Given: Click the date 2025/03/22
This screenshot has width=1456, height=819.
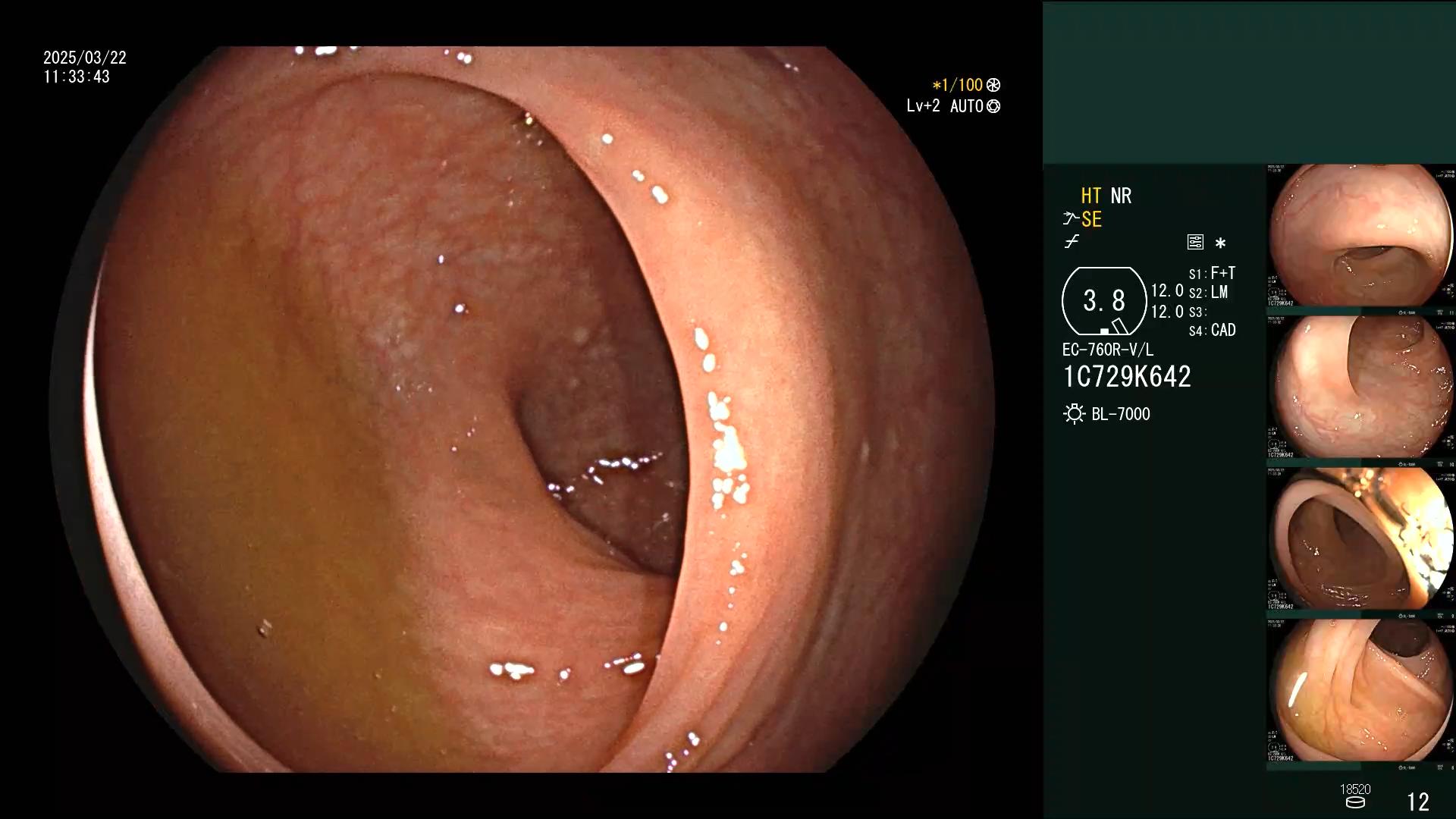Looking at the screenshot, I should tap(85, 58).
